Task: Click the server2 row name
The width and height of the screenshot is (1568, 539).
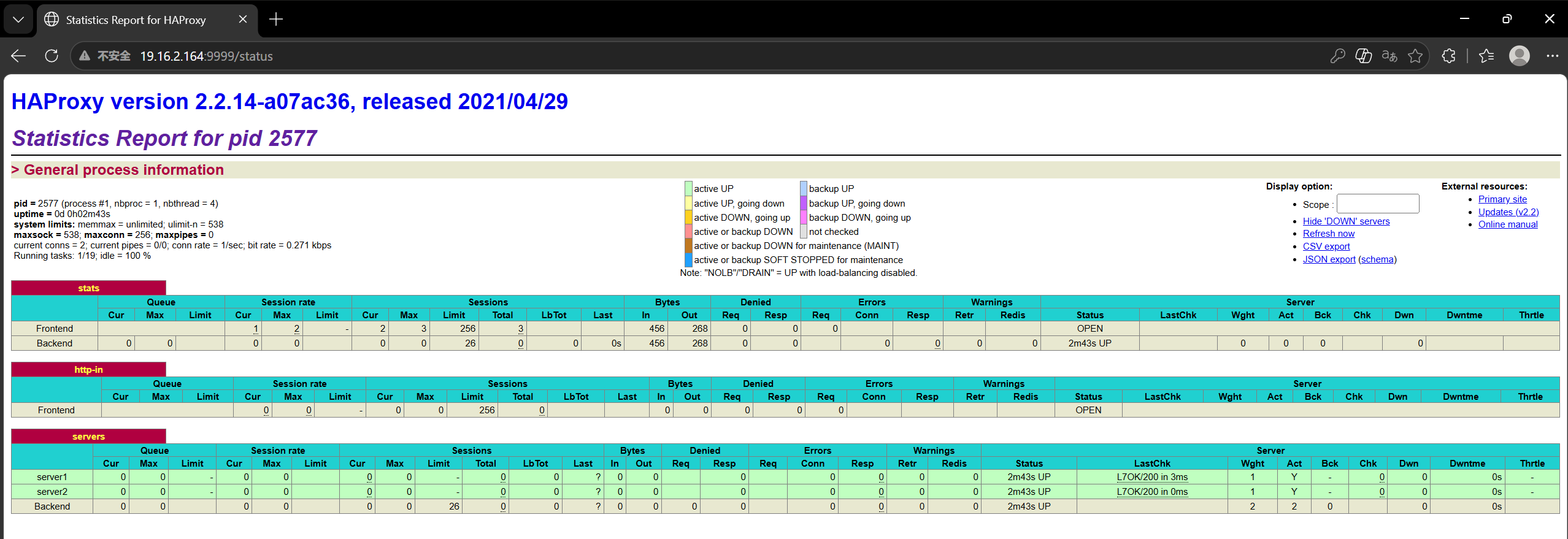Action: [52, 492]
